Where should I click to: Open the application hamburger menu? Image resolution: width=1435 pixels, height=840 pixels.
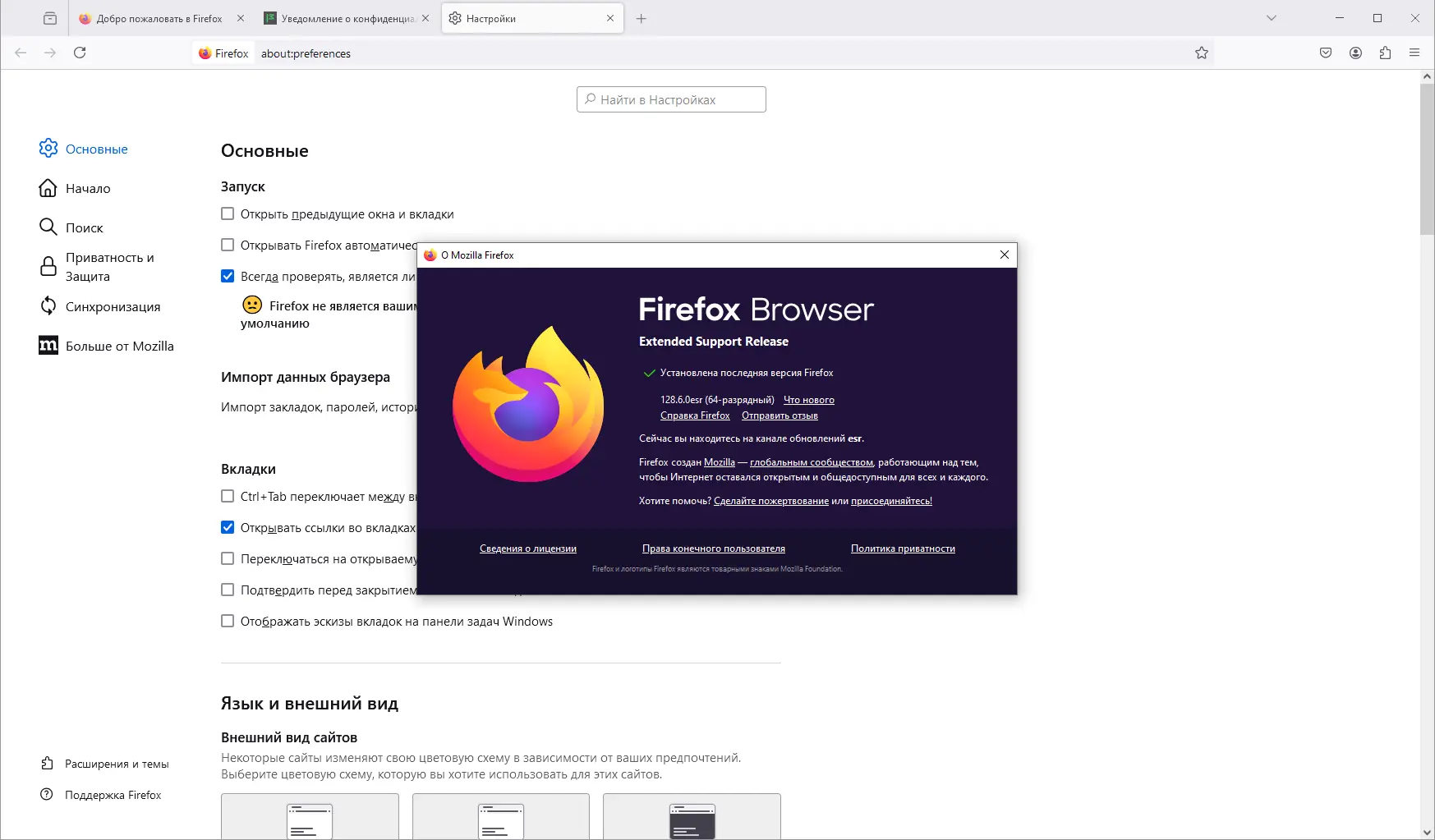(x=1414, y=53)
